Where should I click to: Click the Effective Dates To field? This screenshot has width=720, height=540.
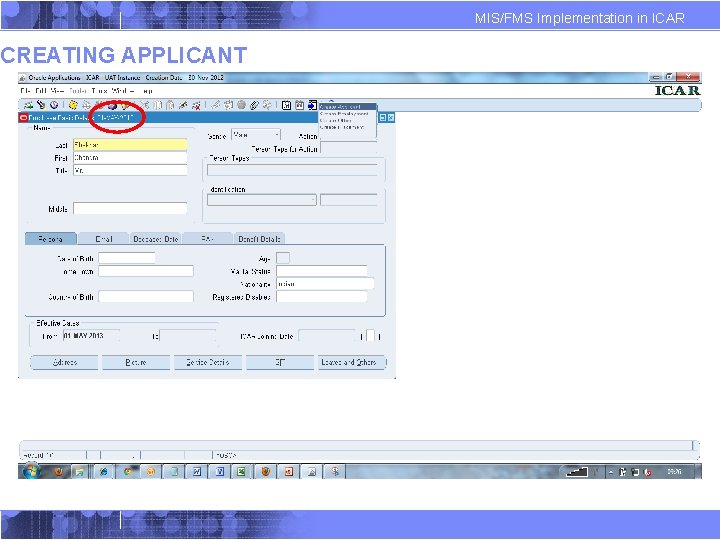188,336
